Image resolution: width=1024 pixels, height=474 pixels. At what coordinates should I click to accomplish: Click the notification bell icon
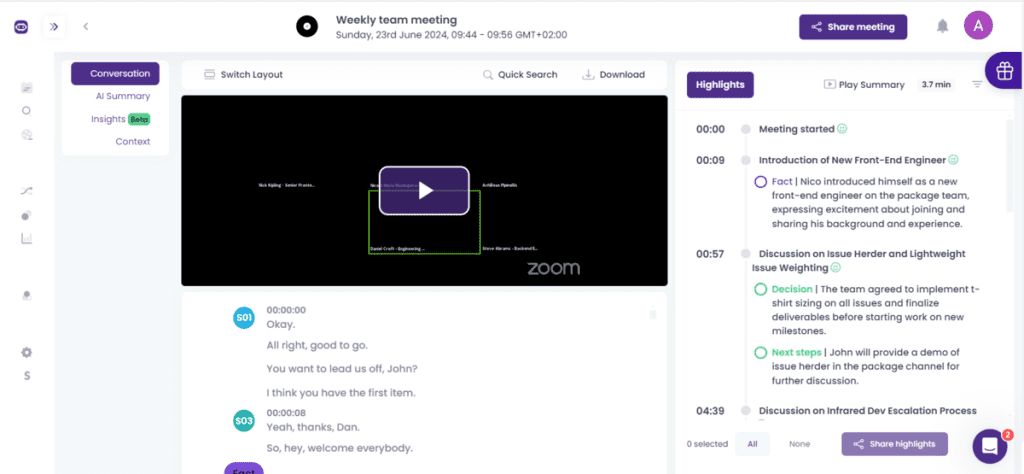(x=942, y=27)
